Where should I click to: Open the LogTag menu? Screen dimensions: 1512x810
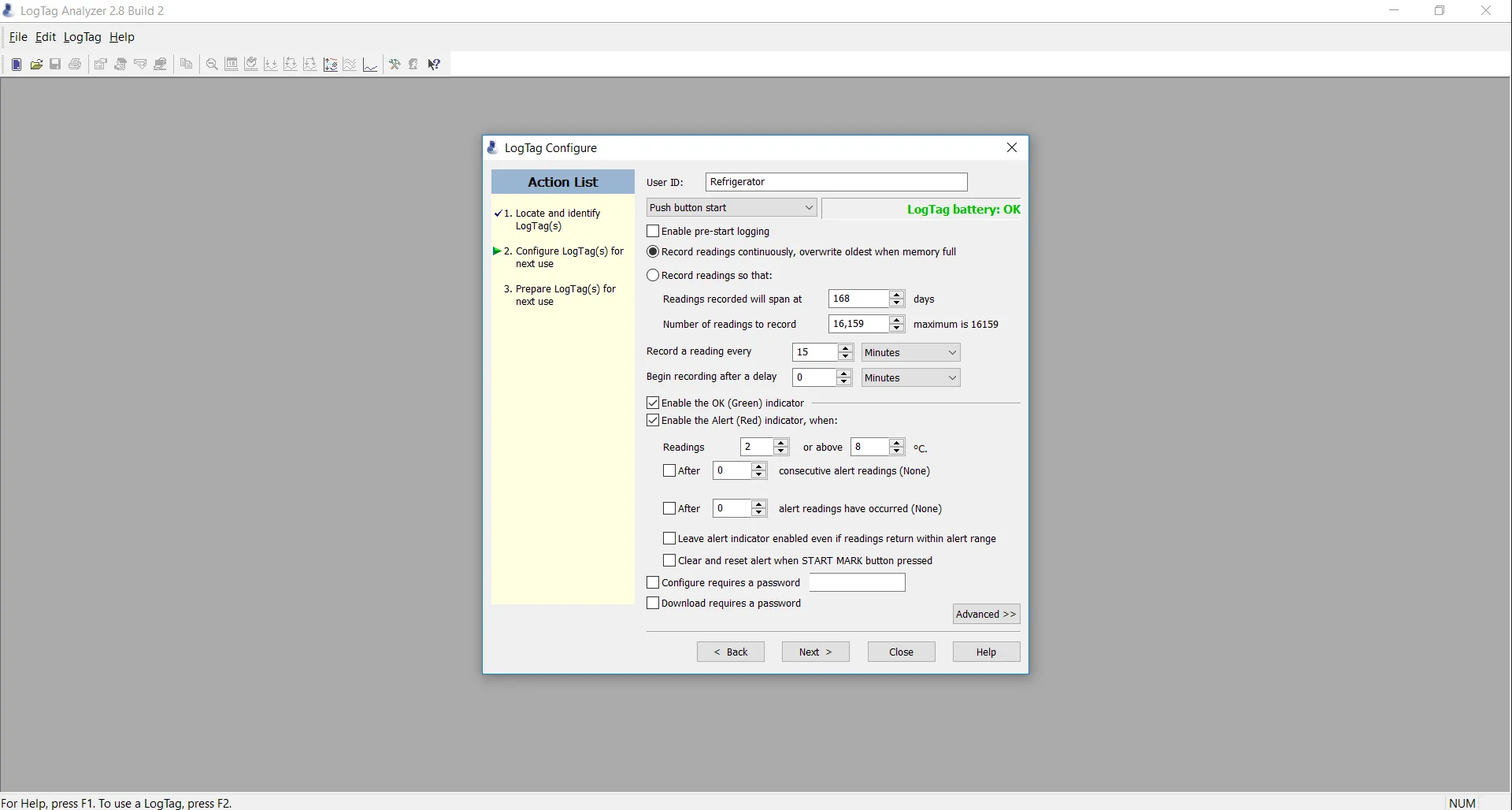pos(83,37)
